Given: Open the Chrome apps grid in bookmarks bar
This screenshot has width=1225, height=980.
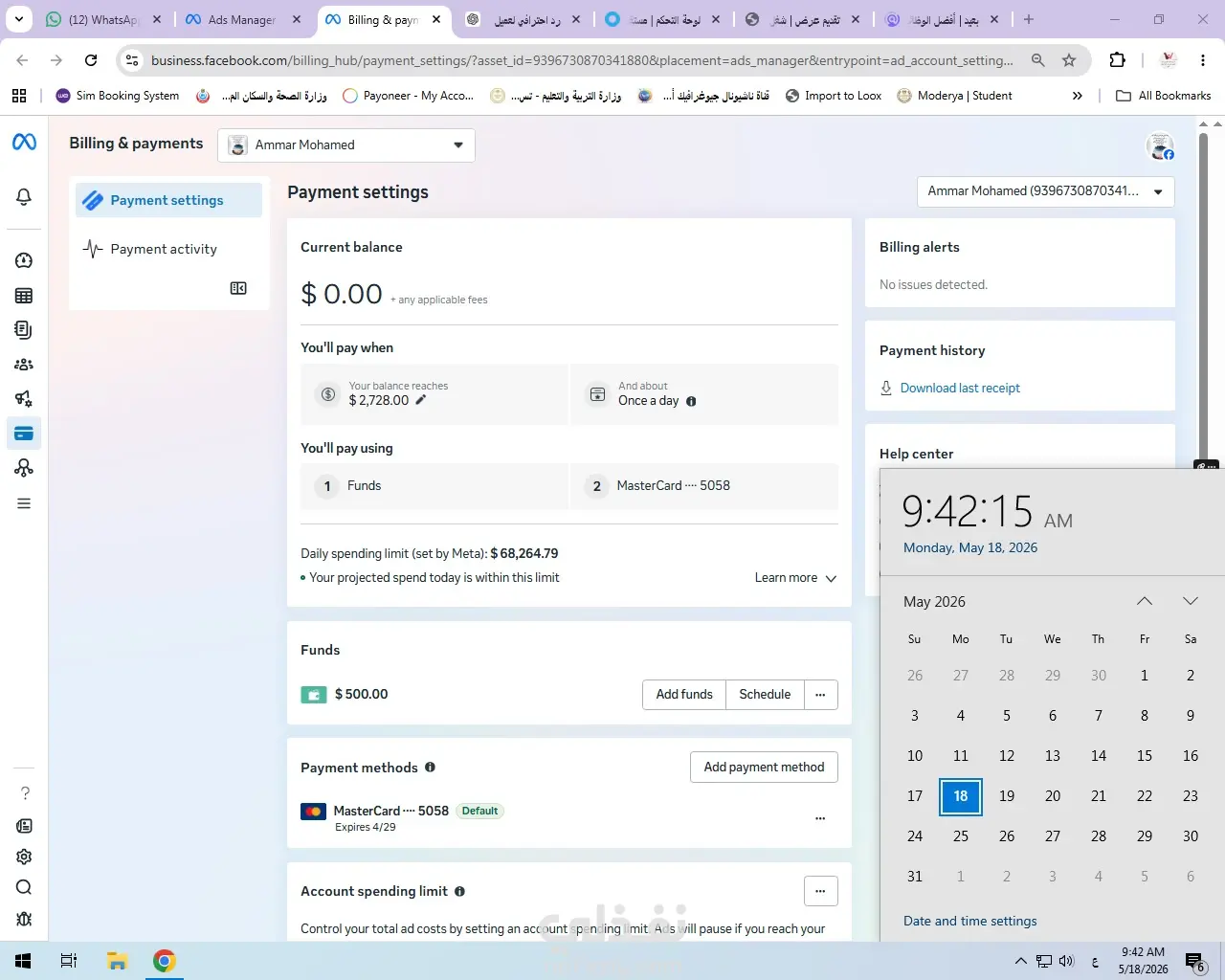Looking at the screenshot, I should point(19,96).
